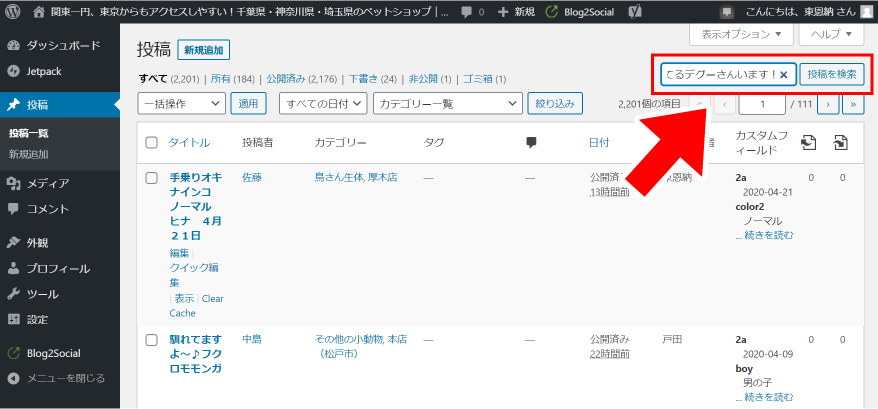This screenshot has width=878, height=409.
Task: Select the checkbox for 馴れてますよ post
Action: click(152, 340)
